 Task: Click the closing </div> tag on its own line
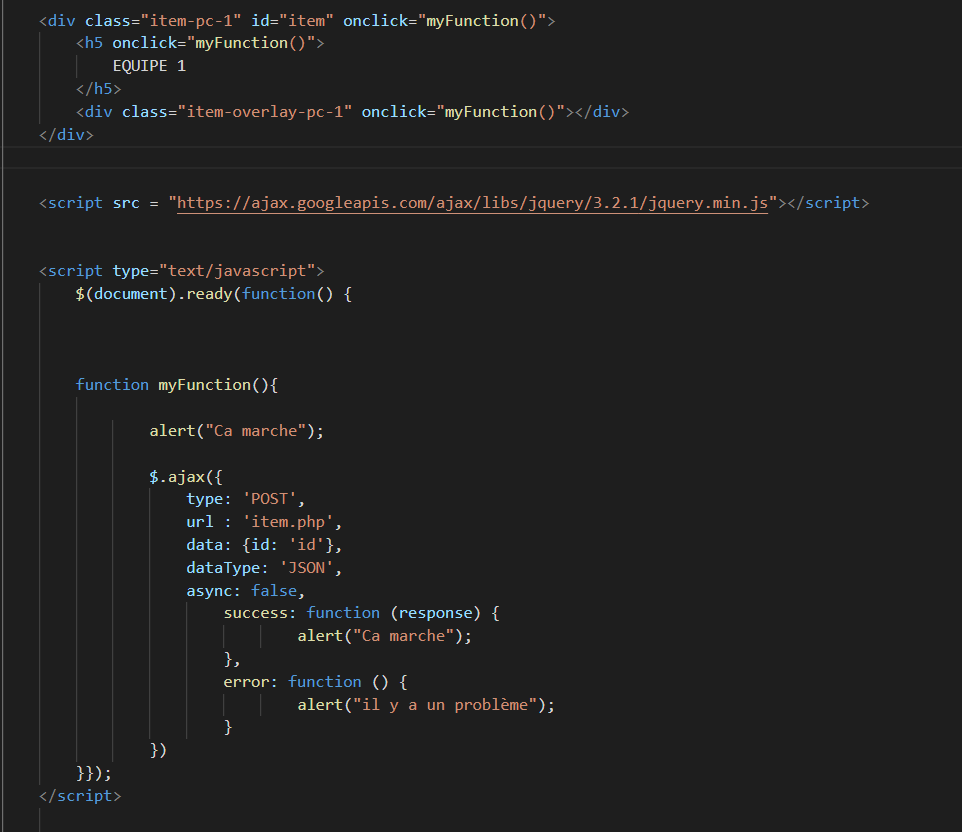[x=66, y=134]
